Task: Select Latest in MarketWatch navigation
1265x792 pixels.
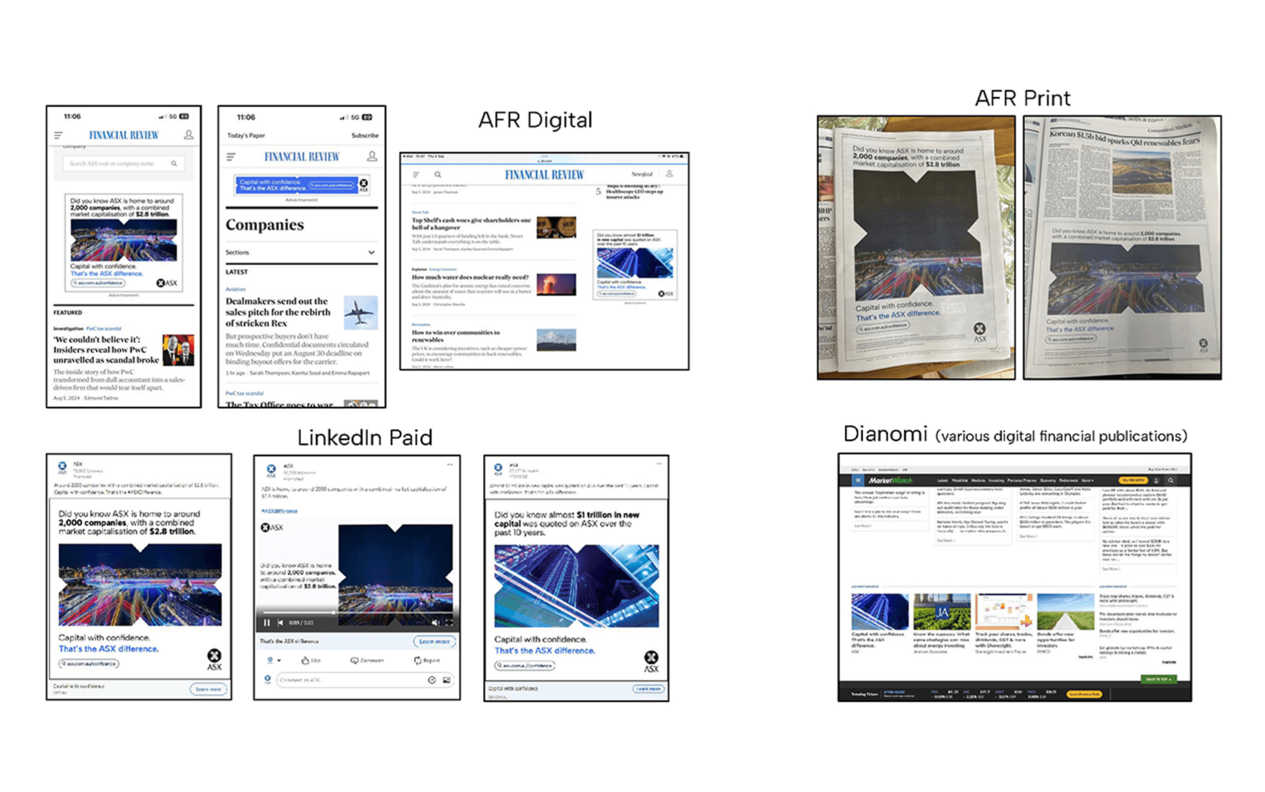Action: 942,480
